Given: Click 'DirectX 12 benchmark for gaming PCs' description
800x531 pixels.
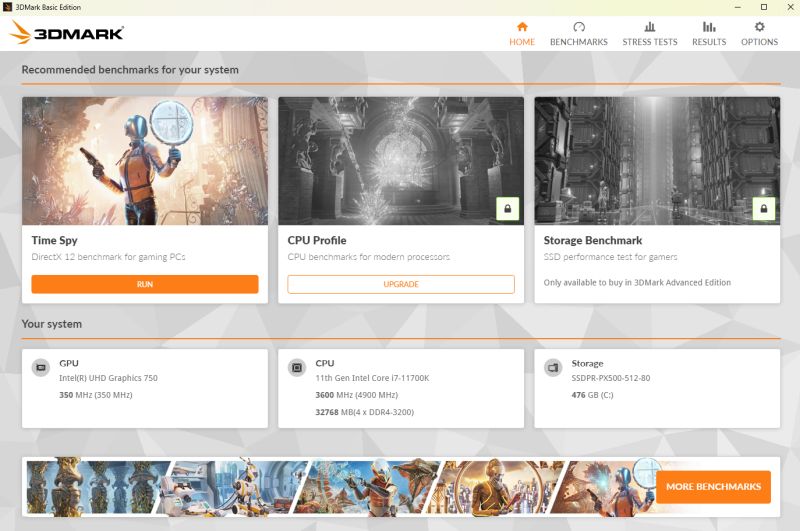Looking at the screenshot, I should click(x=109, y=257).
